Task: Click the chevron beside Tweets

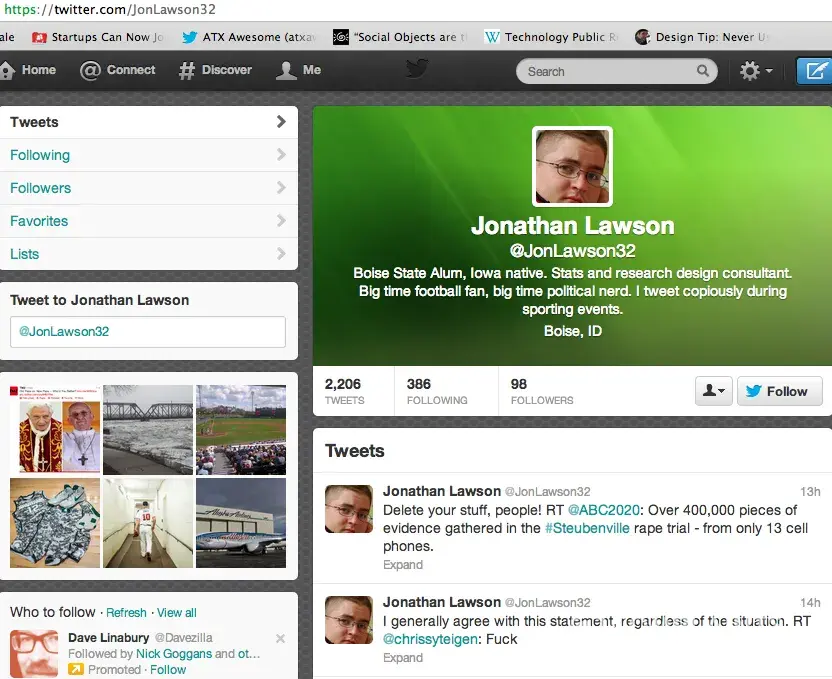Action: (281, 122)
